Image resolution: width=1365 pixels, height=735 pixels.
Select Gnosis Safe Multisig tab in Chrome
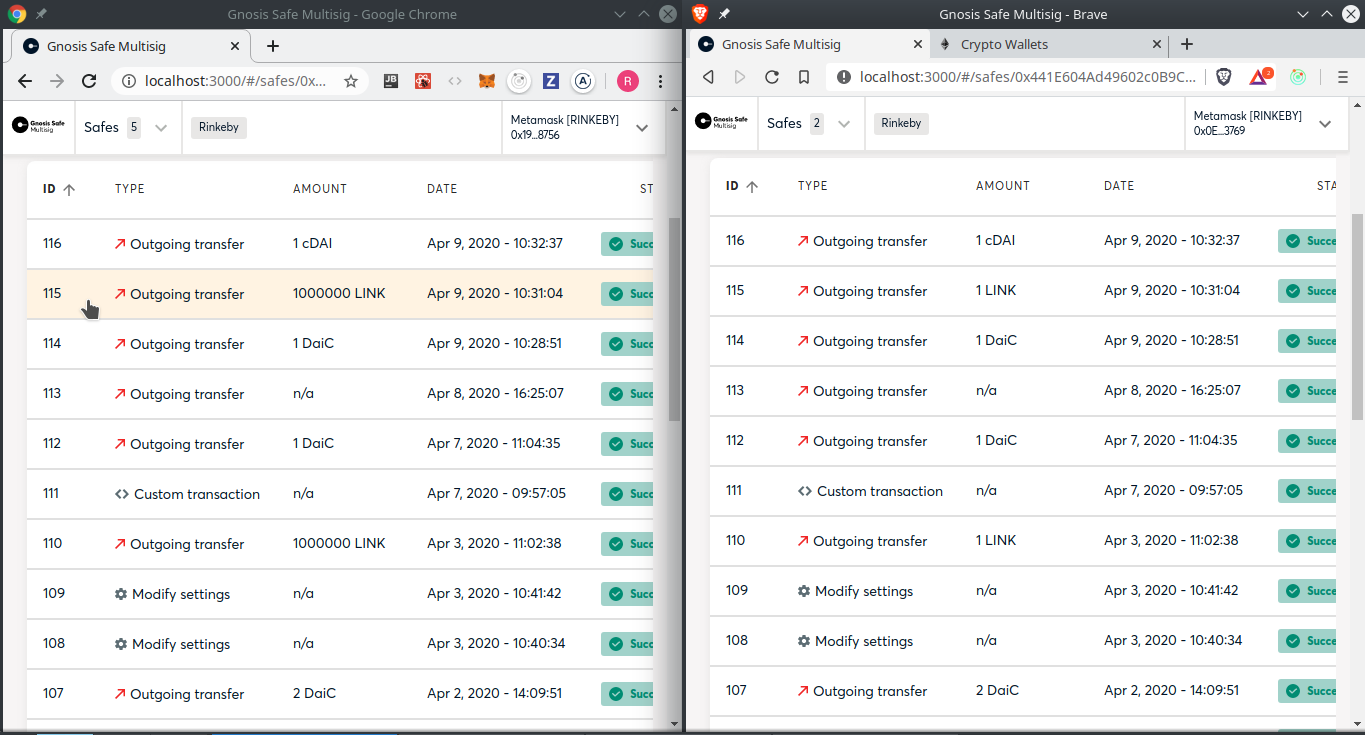click(x=106, y=46)
